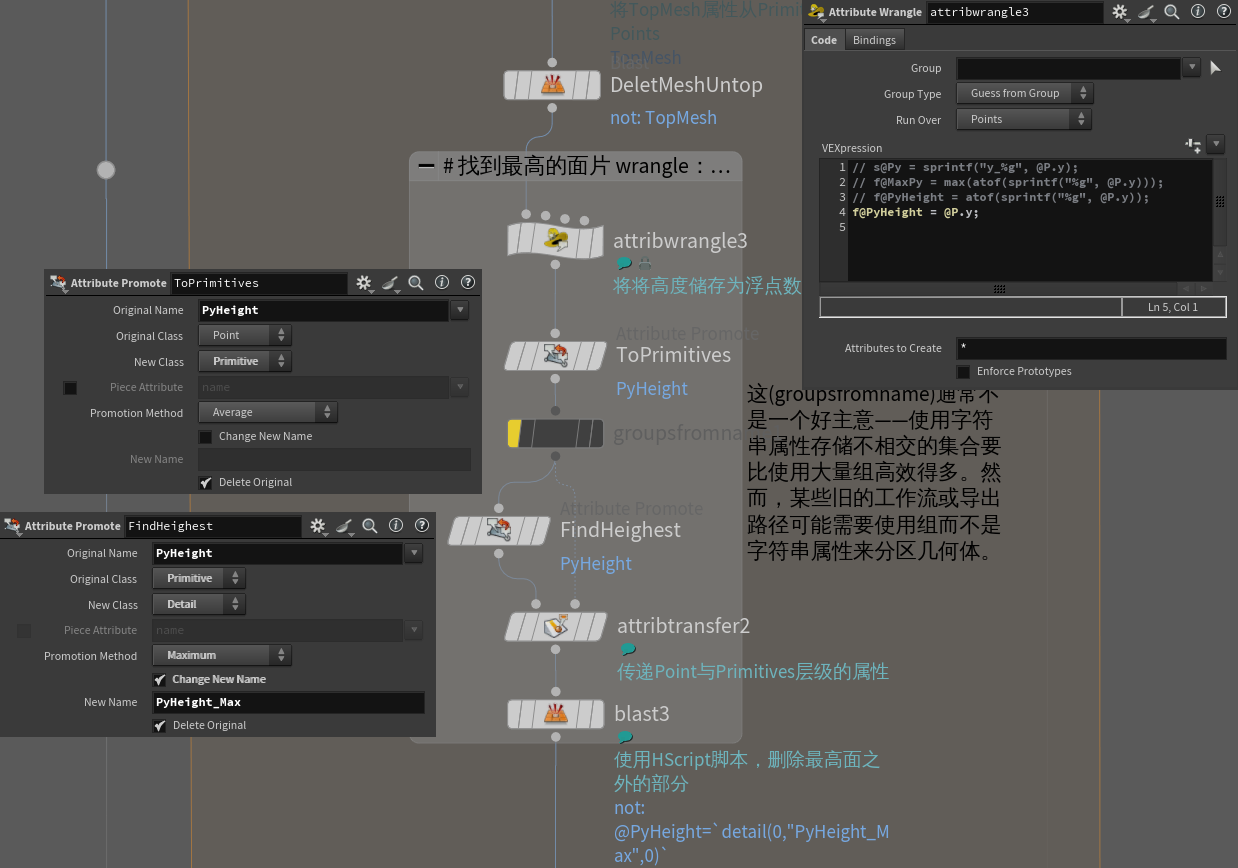Open the Run Over dropdown
This screenshot has height=868, width=1238.
coord(1023,119)
